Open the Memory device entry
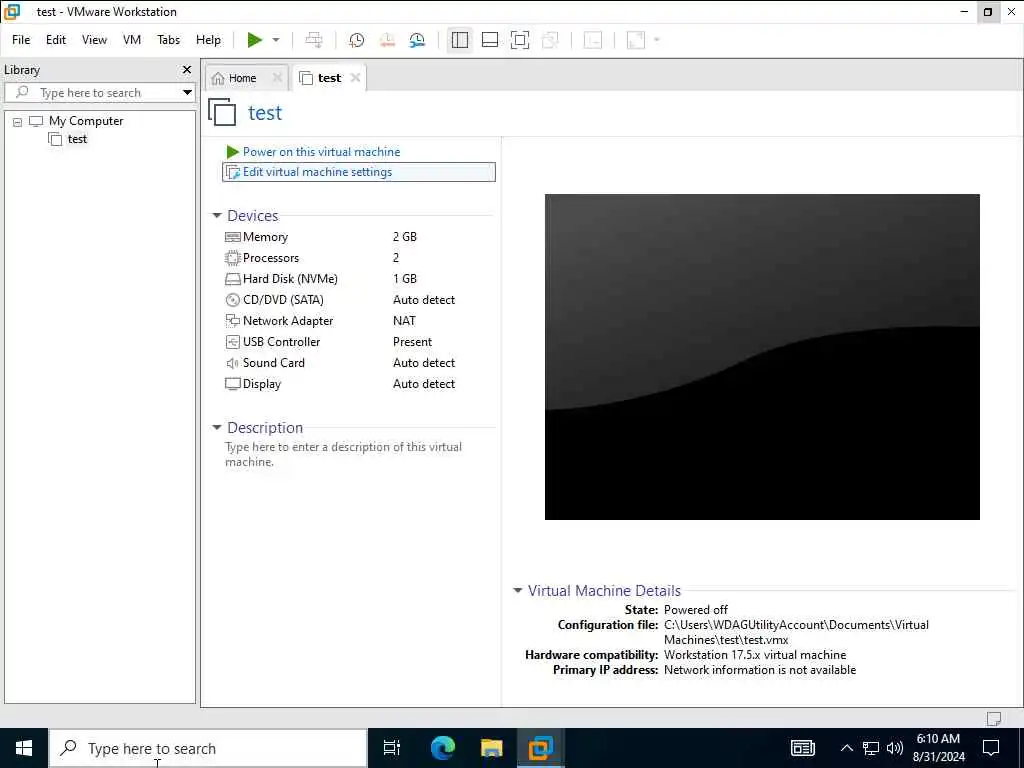 click(265, 237)
